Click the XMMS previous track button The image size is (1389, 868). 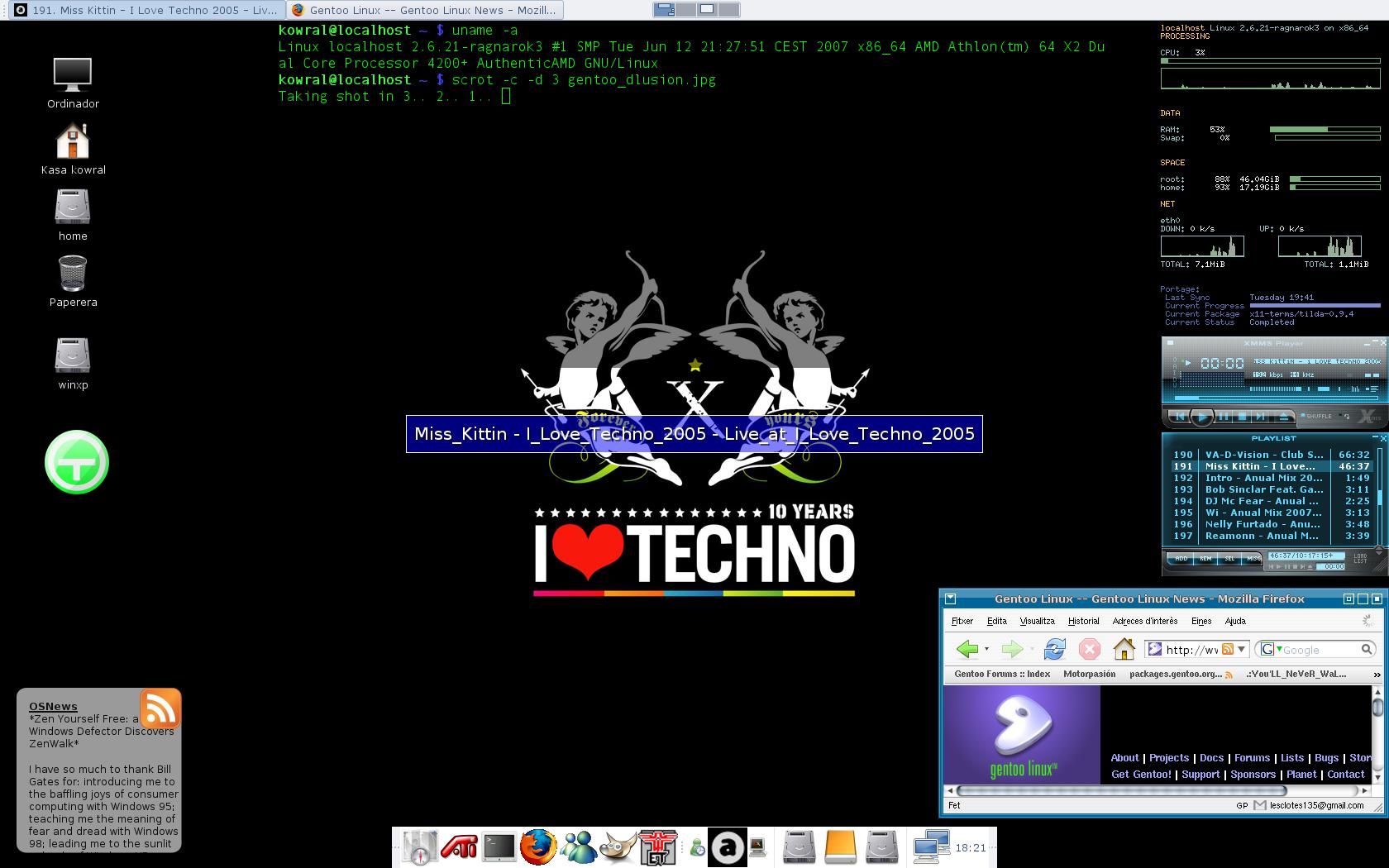point(1180,416)
